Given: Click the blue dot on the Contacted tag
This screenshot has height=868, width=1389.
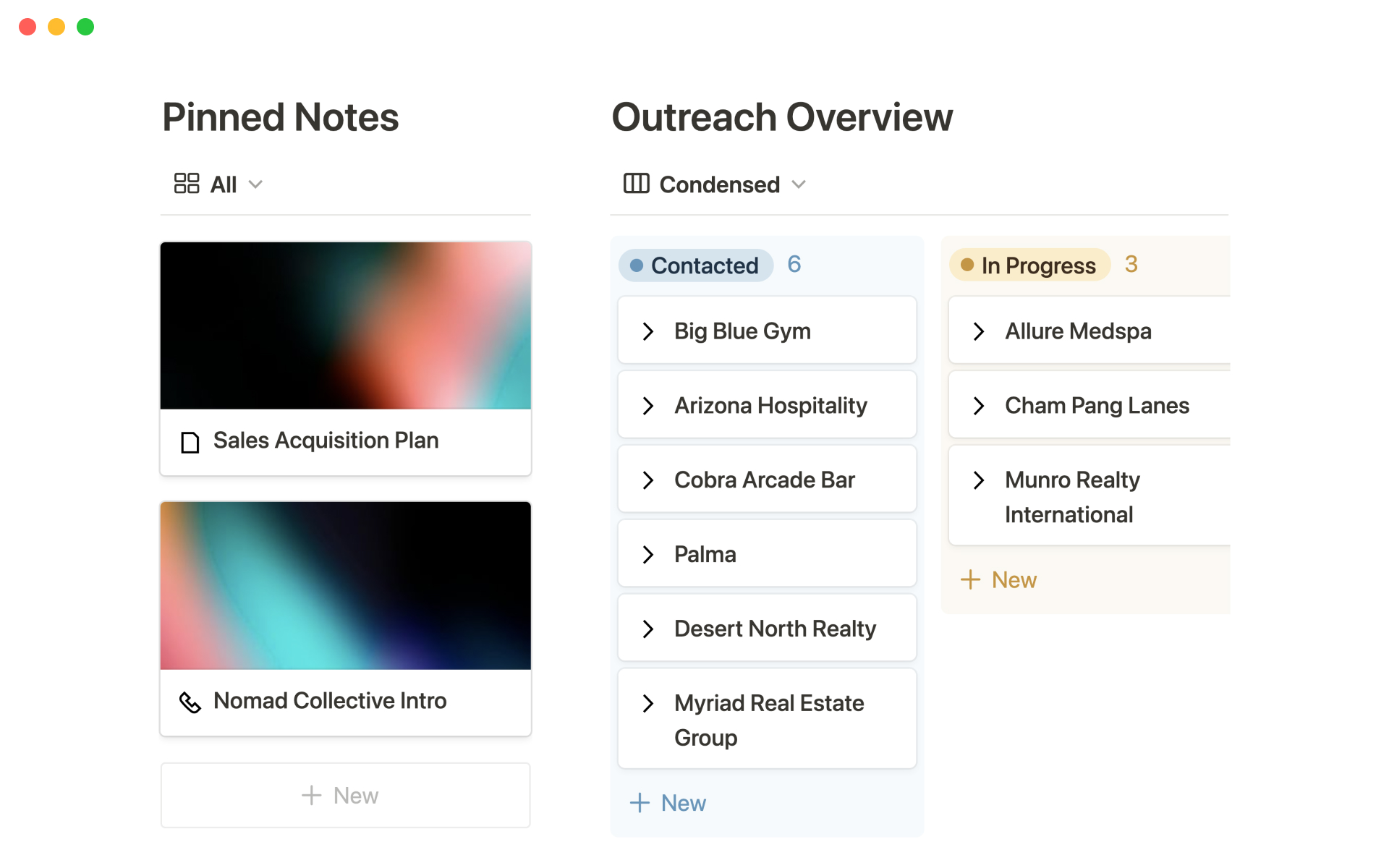Looking at the screenshot, I should 637,265.
